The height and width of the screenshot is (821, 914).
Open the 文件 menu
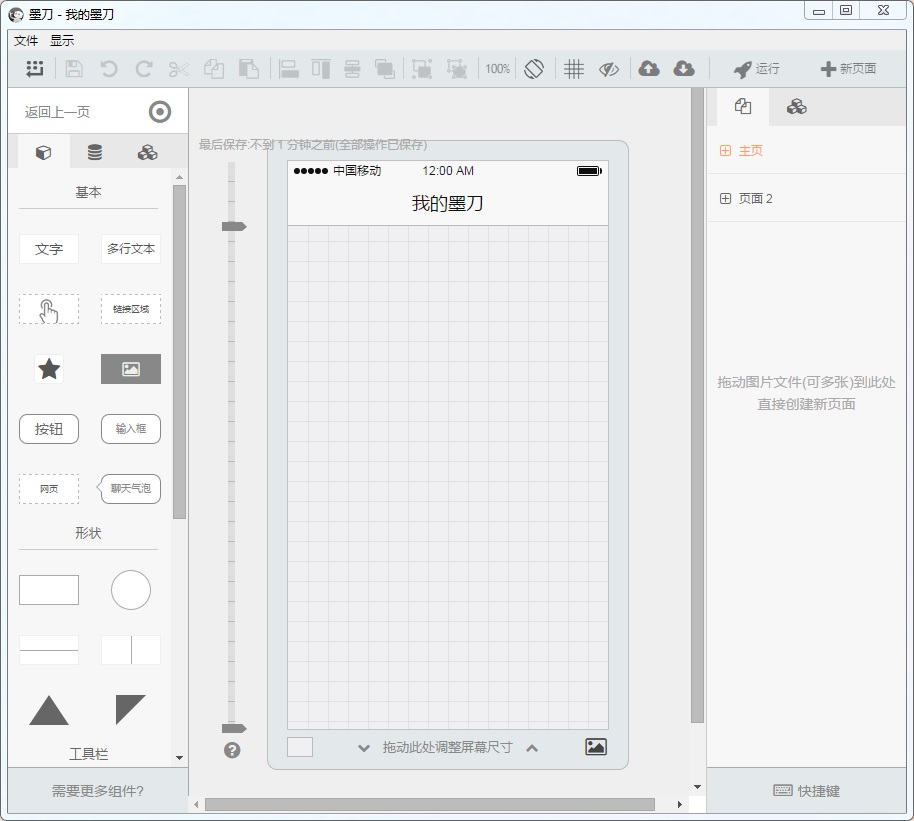click(x=26, y=40)
